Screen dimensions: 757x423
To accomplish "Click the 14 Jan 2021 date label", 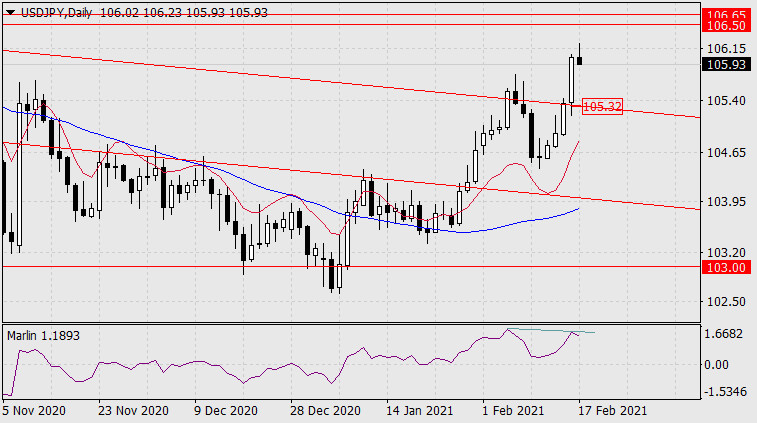I will click(420, 411).
